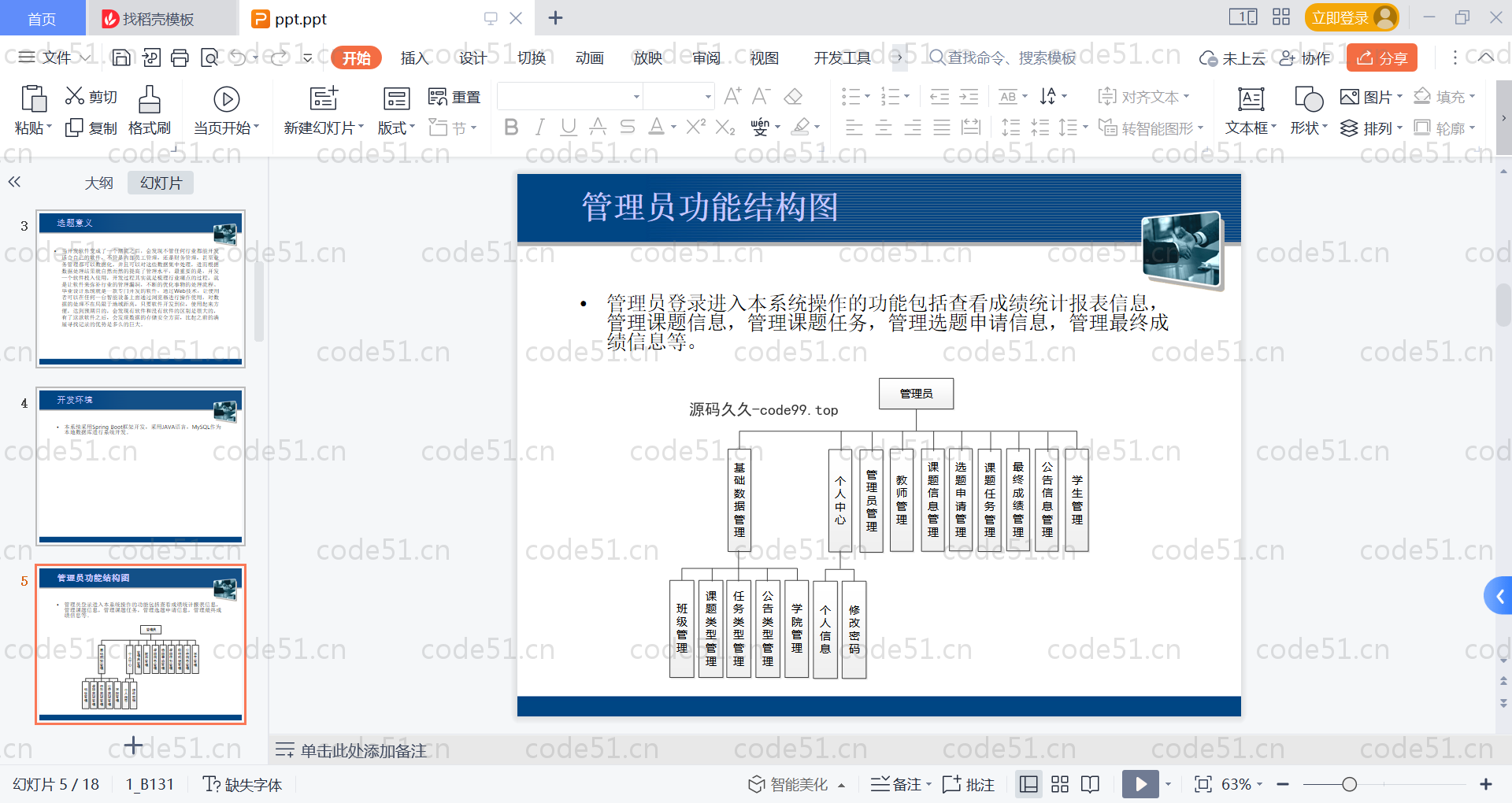Open the font name combo box
Screen dimensions: 1512x803
(569, 97)
